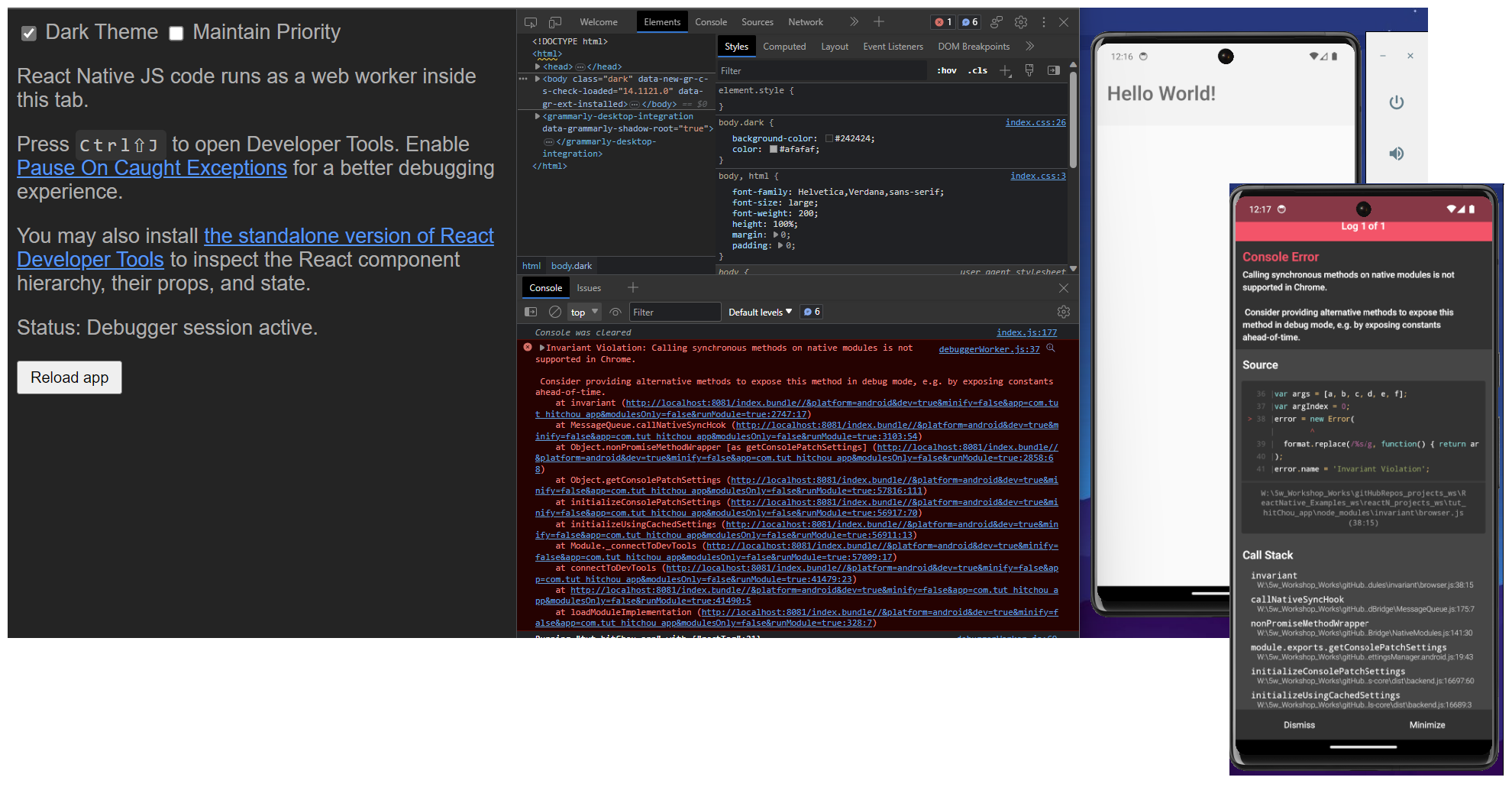Select the inspect element tool
The width and height of the screenshot is (1512, 787).
[530, 21]
